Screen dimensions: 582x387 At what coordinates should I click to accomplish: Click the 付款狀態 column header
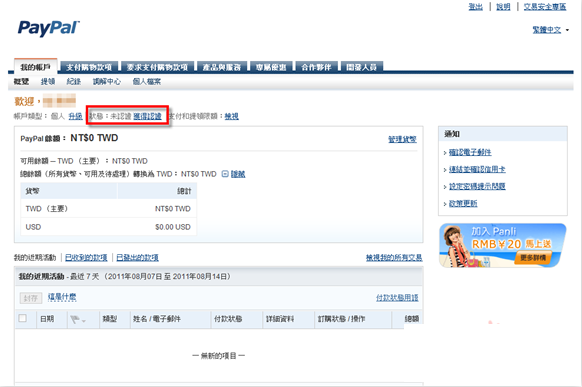click(228, 319)
